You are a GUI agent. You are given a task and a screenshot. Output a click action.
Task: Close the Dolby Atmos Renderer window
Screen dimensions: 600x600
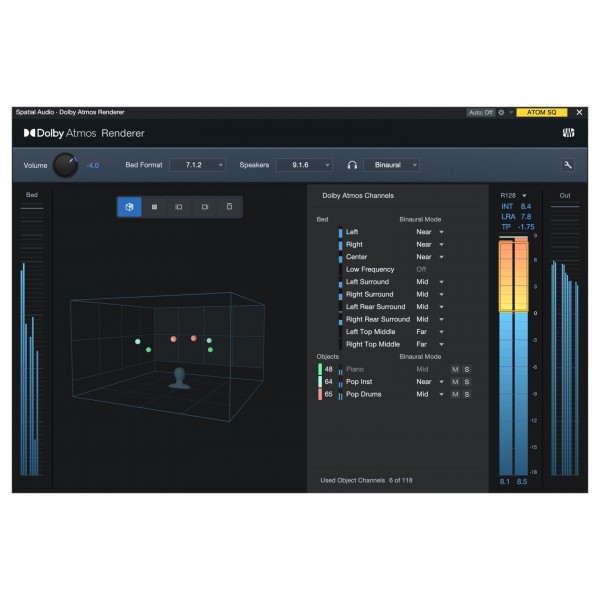click(579, 112)
